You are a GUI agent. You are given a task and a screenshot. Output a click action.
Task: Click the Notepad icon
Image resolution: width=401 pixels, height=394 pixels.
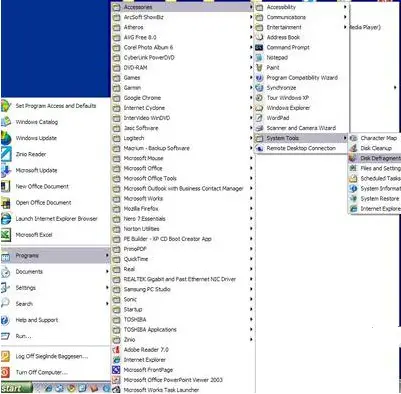(259, 57)
